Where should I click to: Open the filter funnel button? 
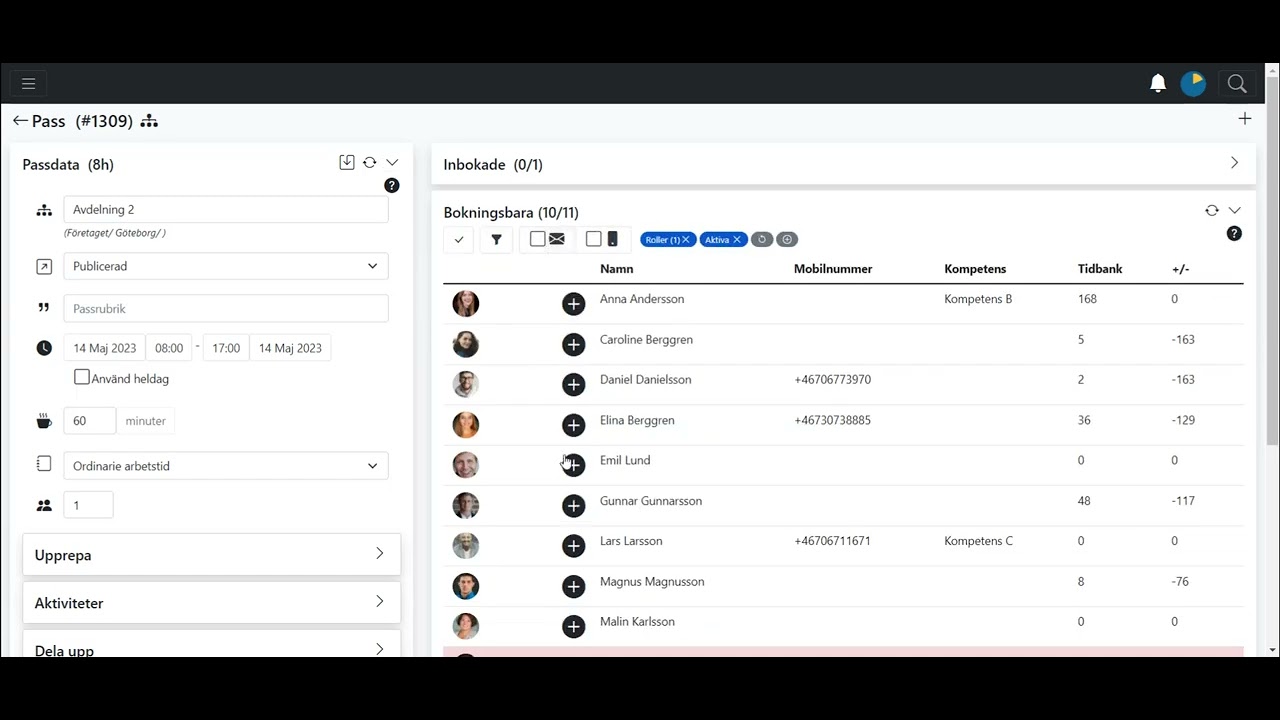(x=496, y=239)
